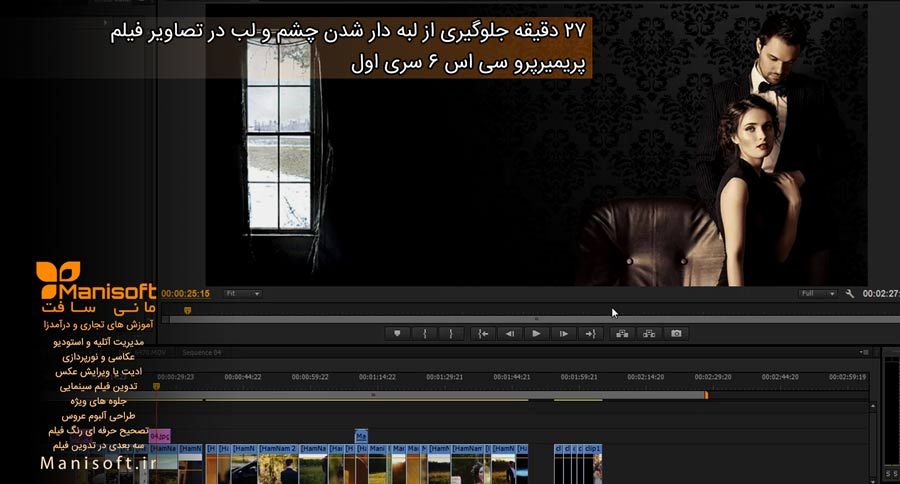Screen dimensions: 900x484
Task: Step back one frame
Action: coord(510,334)
